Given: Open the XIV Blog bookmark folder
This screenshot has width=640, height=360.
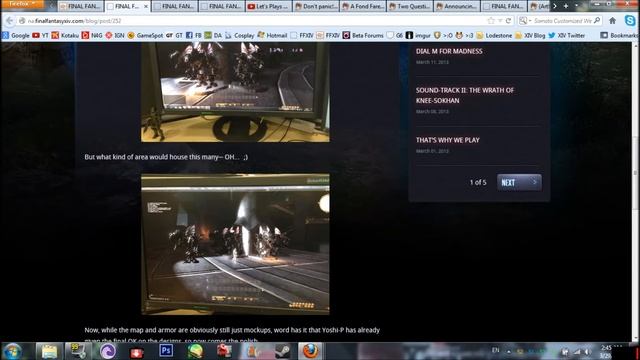Looking at the screenshot, I should tap(530, 36).
